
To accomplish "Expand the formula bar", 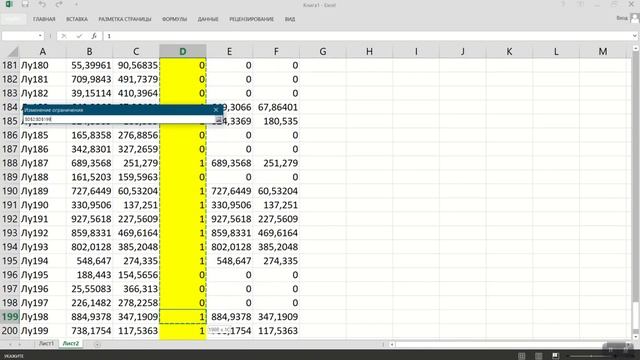I will click(x=635, y=36).
